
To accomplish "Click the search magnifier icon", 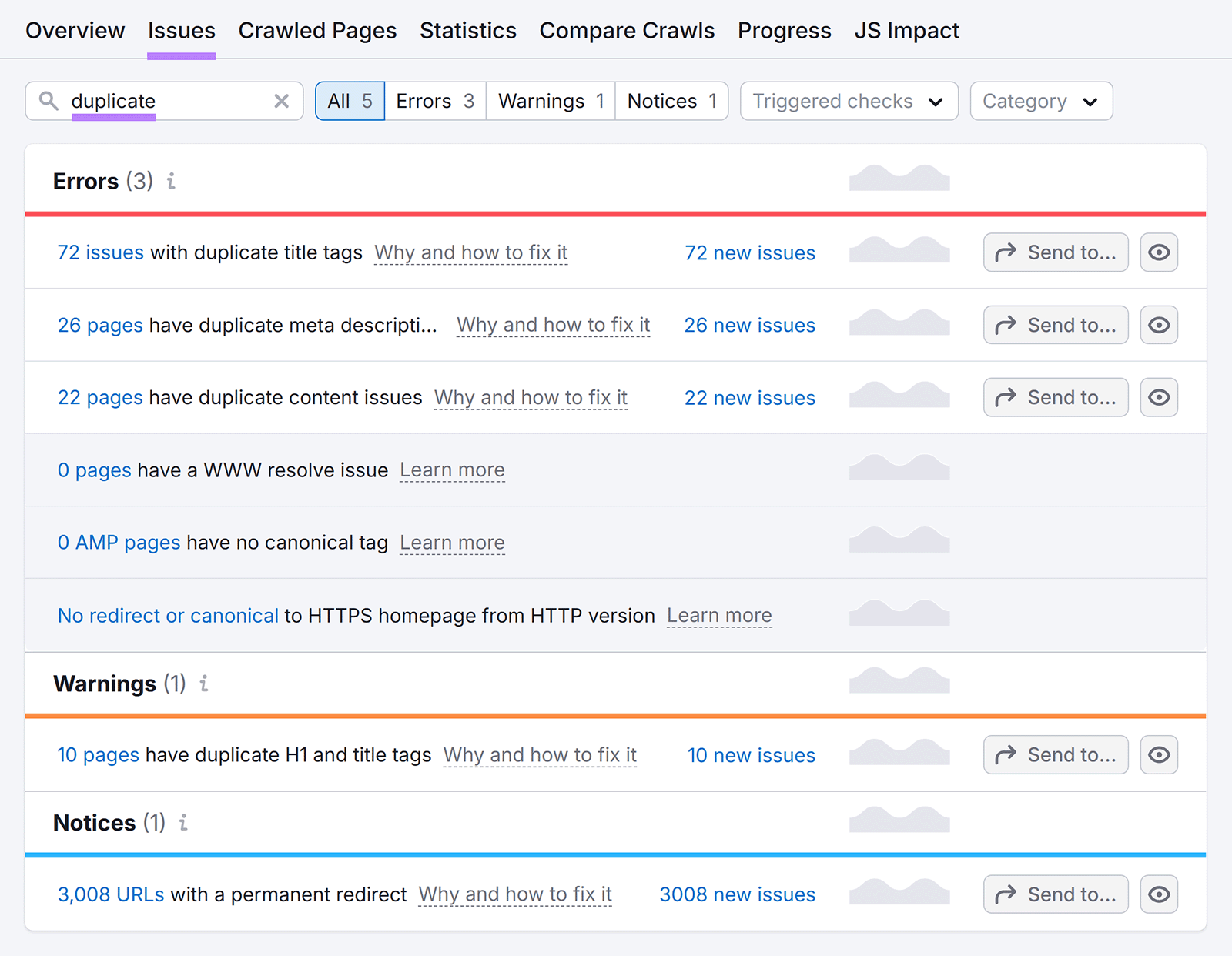I will pos(49,101).
